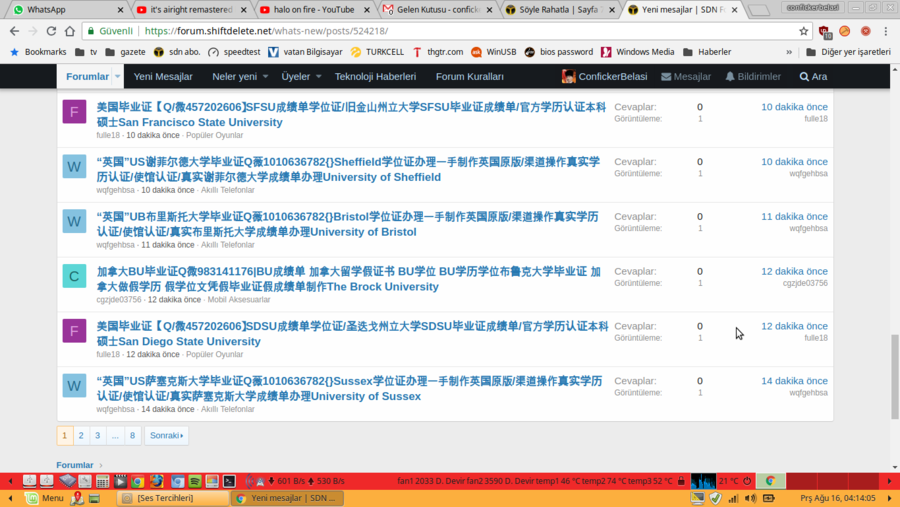Click the clock Prş Ağu 16
This screenshot has height=507, width=900.
[x=838, y=498]
